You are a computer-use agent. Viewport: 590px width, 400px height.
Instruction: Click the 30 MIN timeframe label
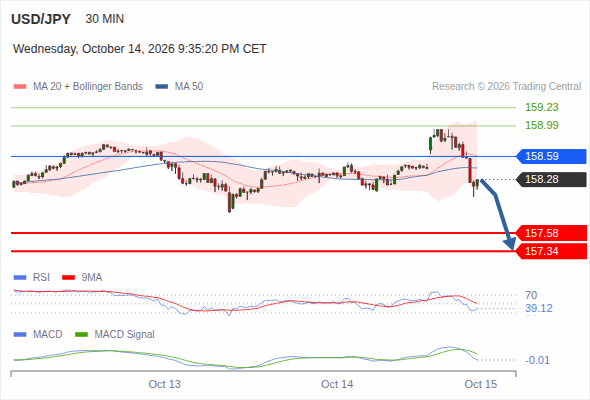[x=105, y=19]
